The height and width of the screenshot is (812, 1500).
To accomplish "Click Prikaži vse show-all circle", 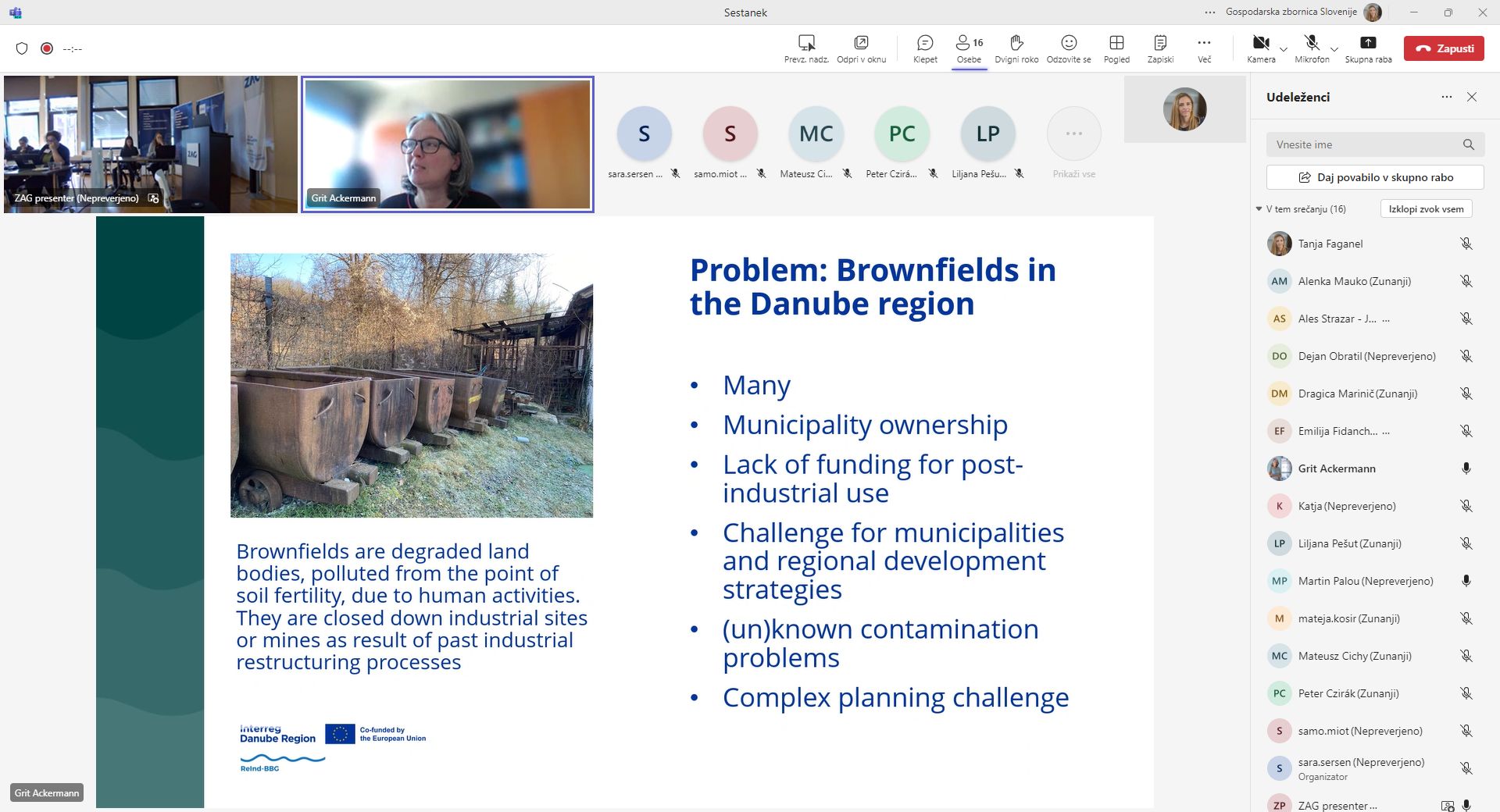I will [x=1074, y=134].
